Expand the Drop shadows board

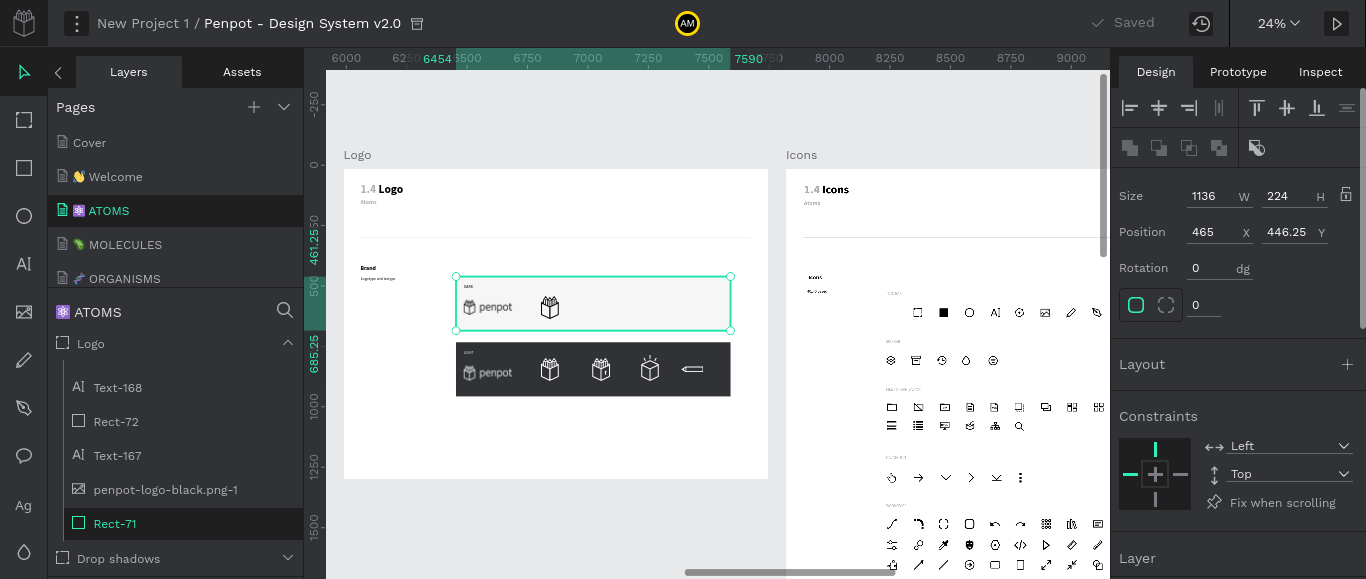(x=288, y=558)
